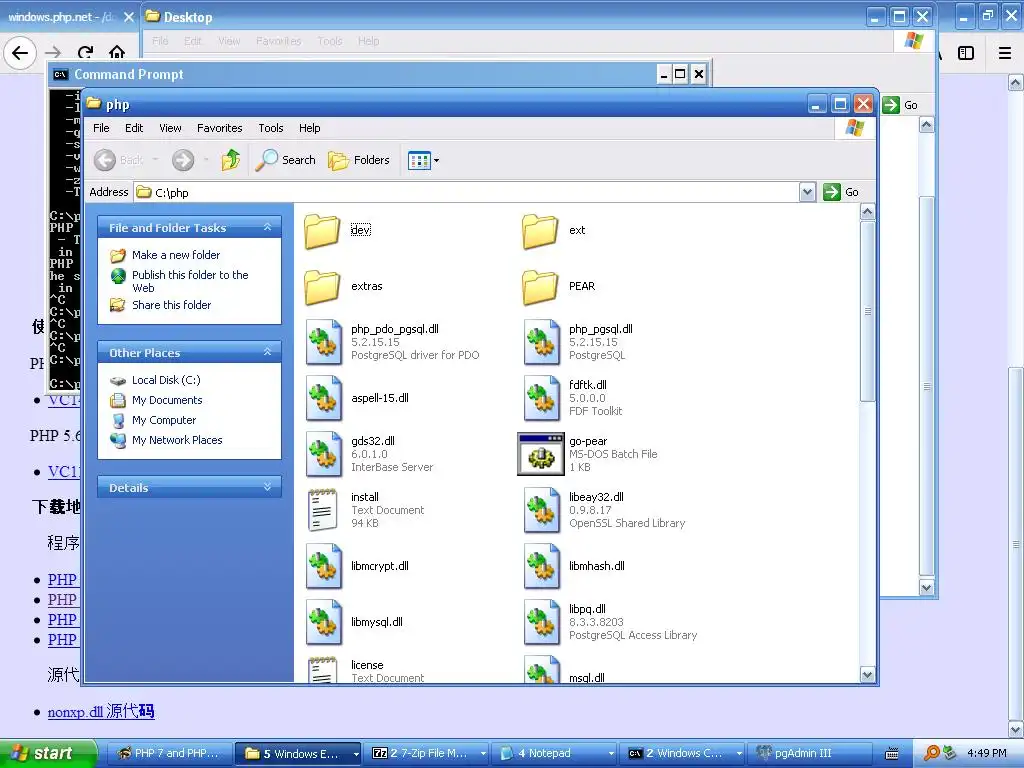Click the Forward navigation arrow in php window
Screen dimensions: 1024x768
pos(183,160)
